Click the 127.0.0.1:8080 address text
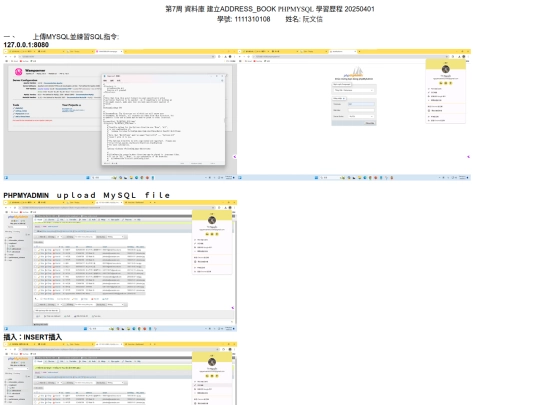 tap(26, 45)
